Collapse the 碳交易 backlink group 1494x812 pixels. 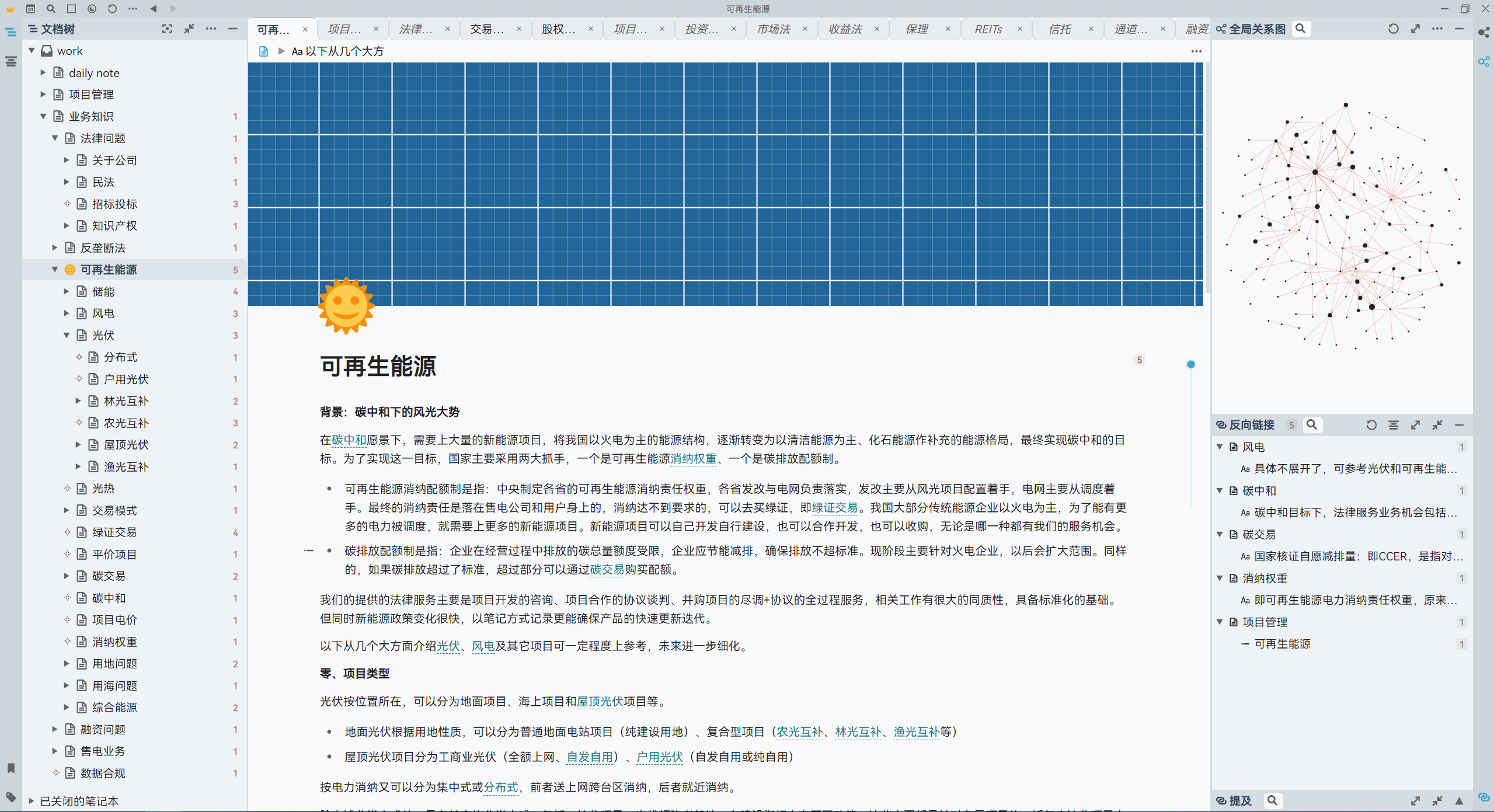point(1220,534)
